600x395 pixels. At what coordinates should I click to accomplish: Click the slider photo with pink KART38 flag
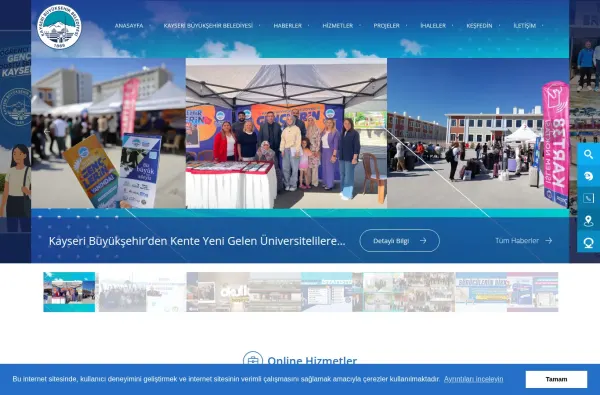(x=478, y=133)
